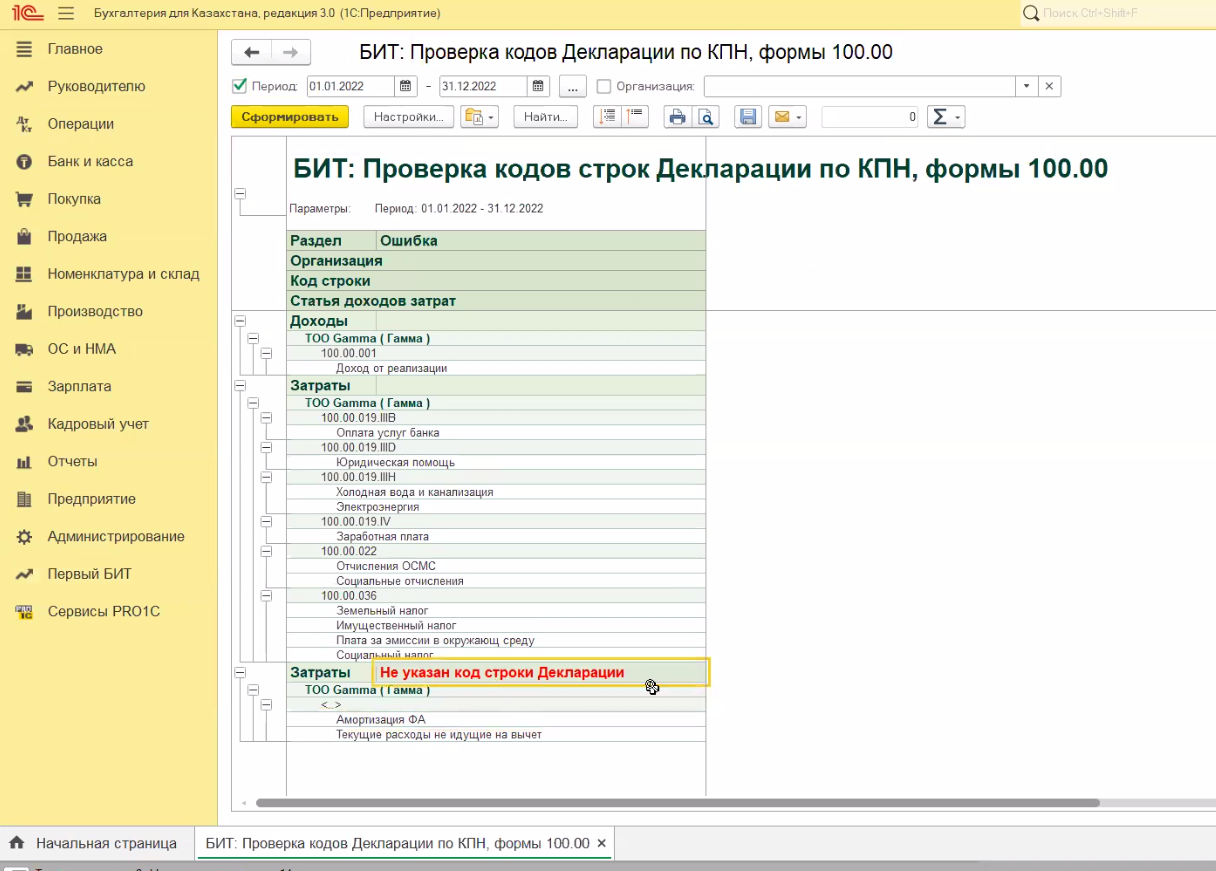This screenshot has height=871, width=1216.
Task: Toggle the Период checkbox
Action: pos(239,86)
